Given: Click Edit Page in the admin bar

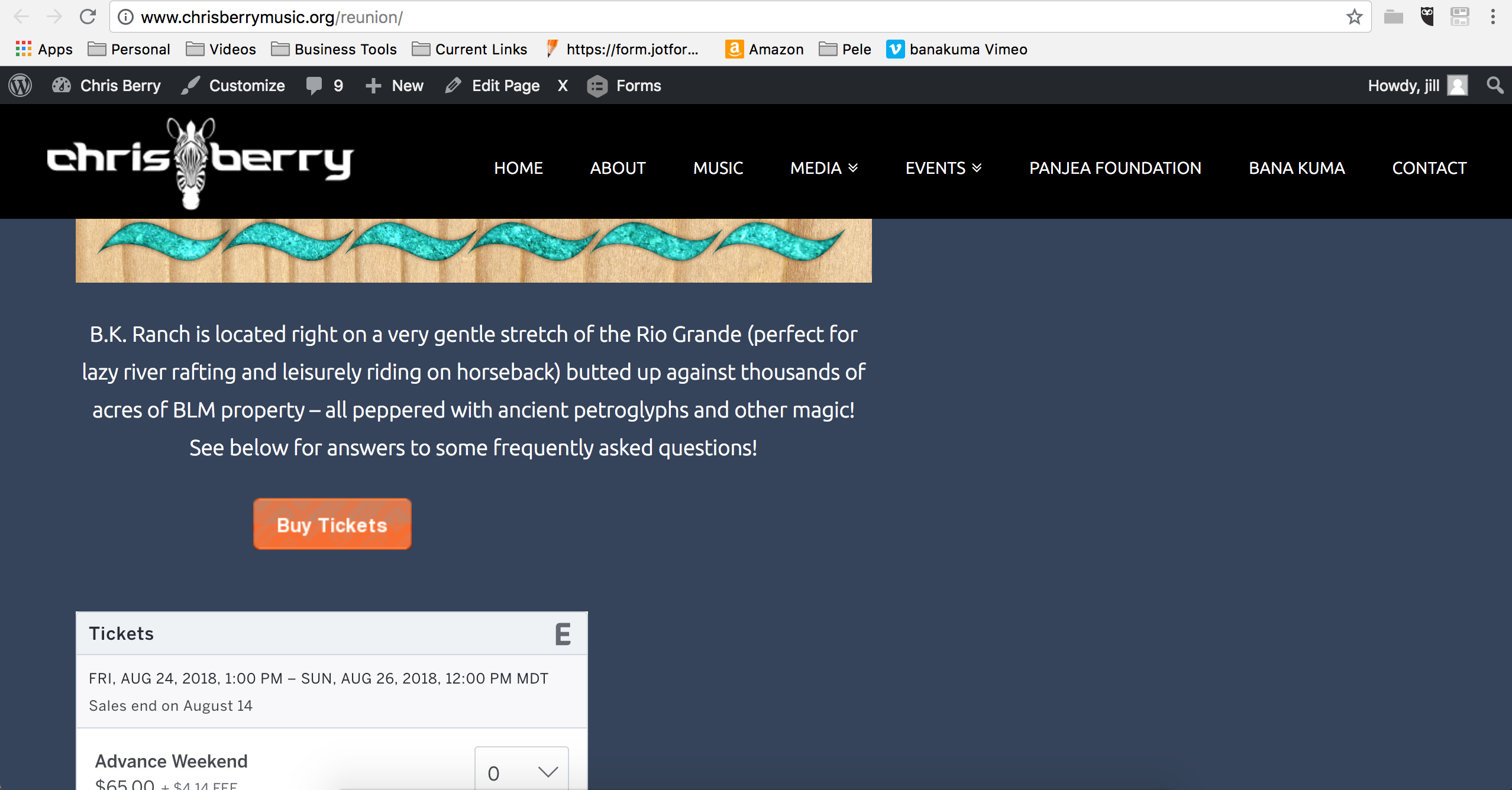Looking at the screenshot, I should [493, 86].
